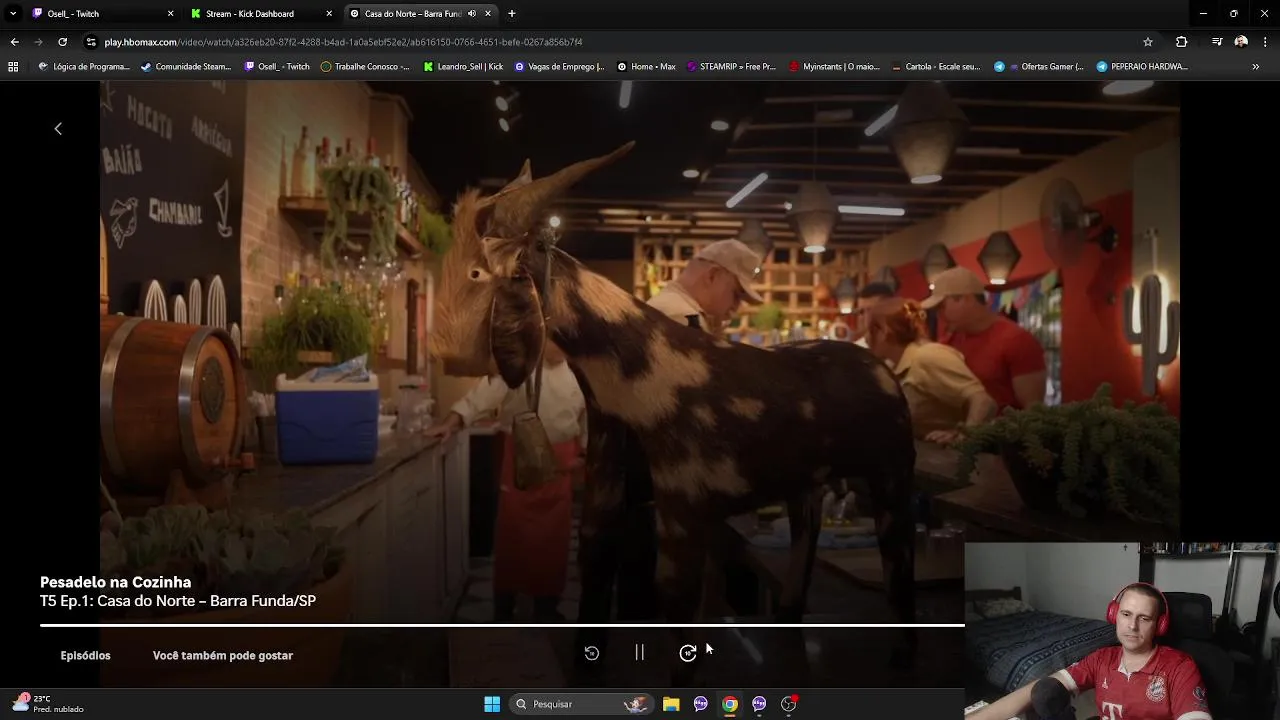
Task: Go back in browser history
Action: (14, 42)
